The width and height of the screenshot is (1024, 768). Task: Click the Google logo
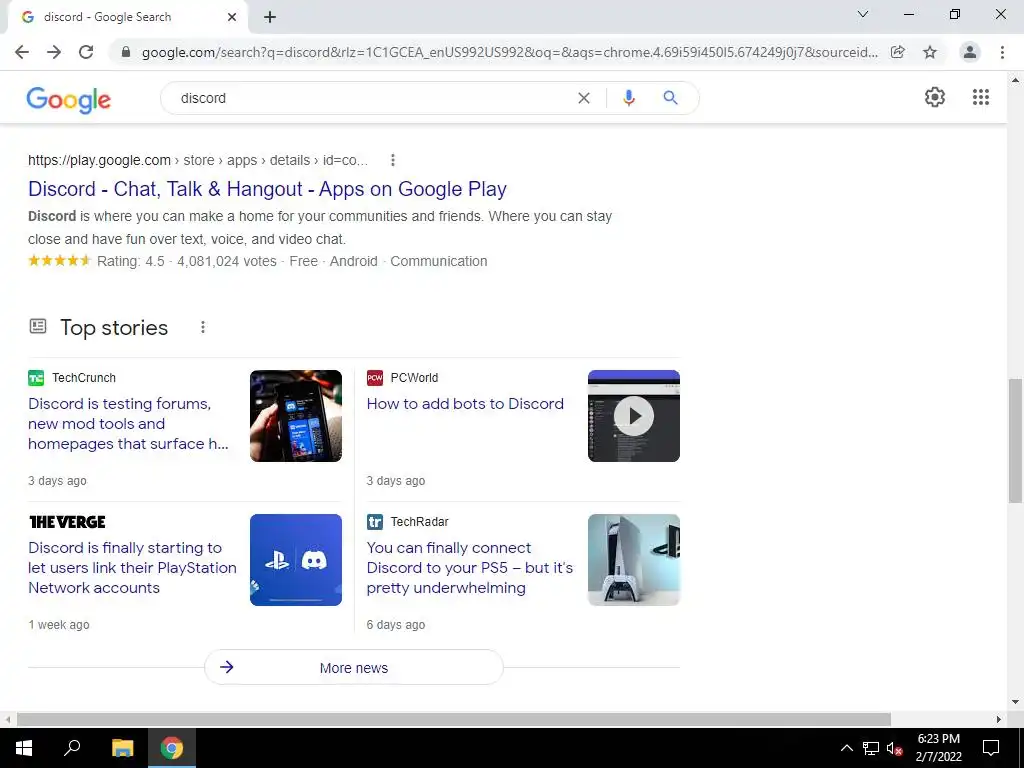pyautogui.click(x=69, y=99)
